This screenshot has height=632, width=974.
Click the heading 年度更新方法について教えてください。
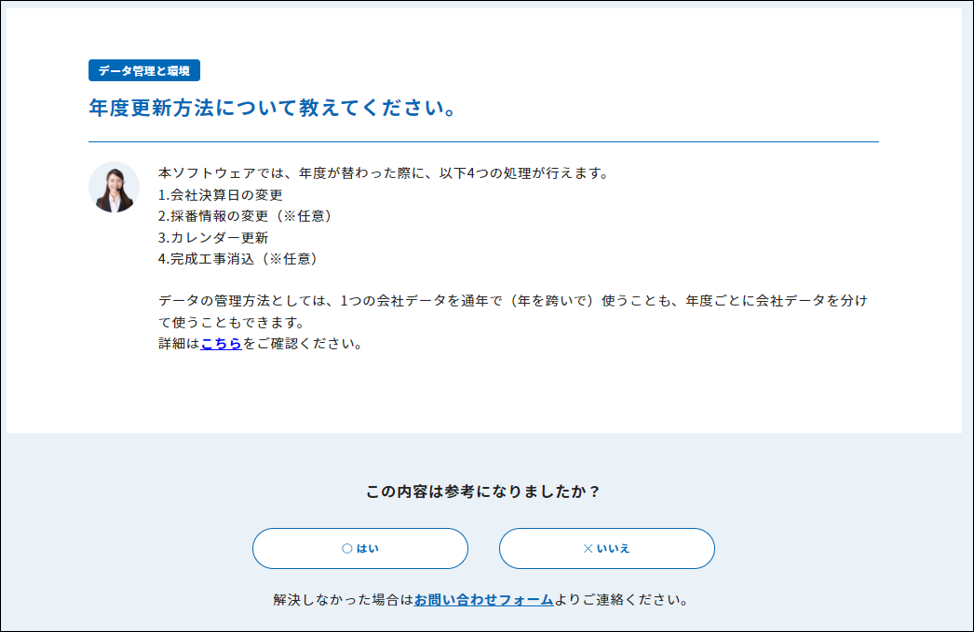coord(273,108)
